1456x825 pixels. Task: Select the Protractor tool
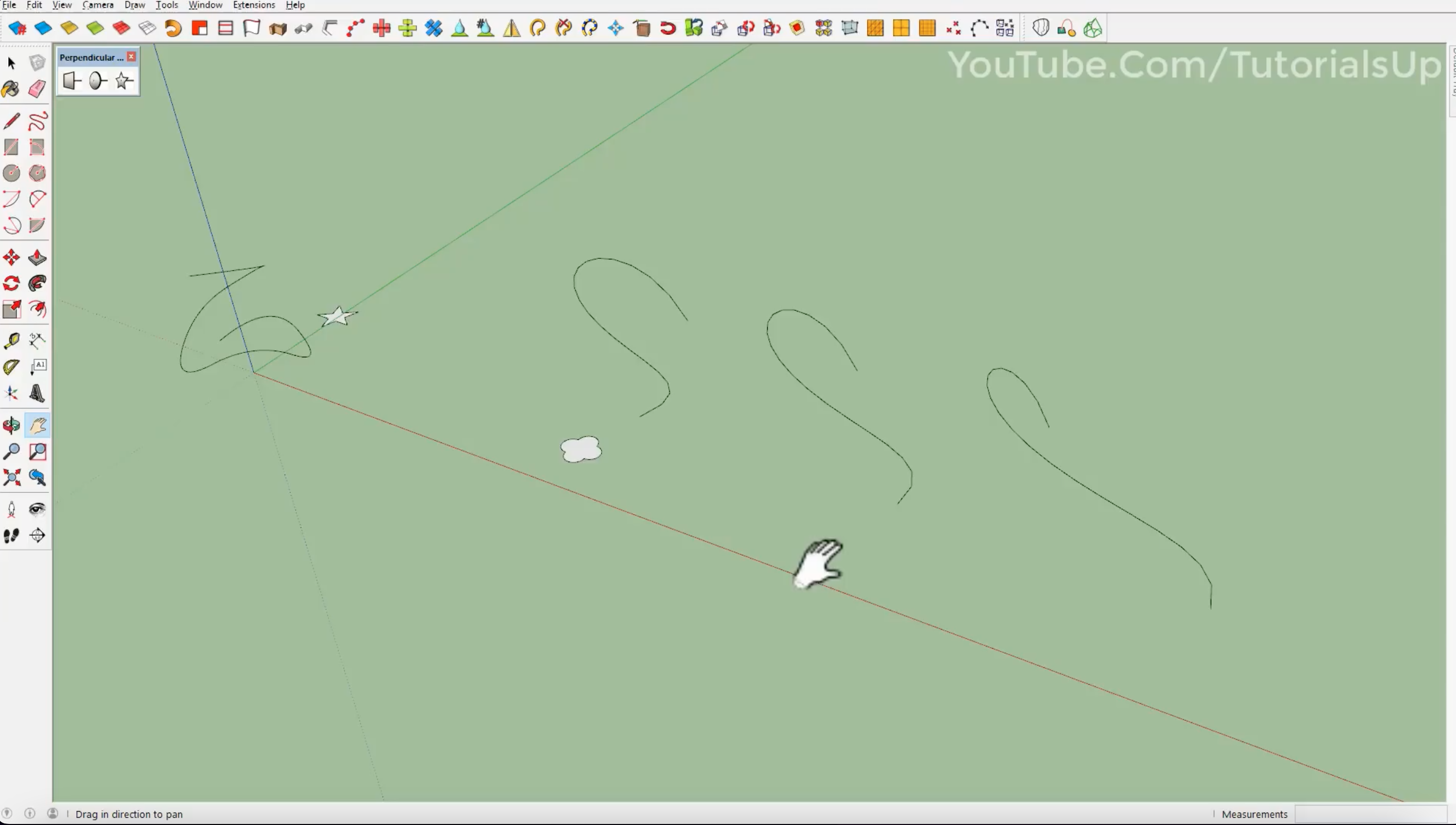[11, 367]
